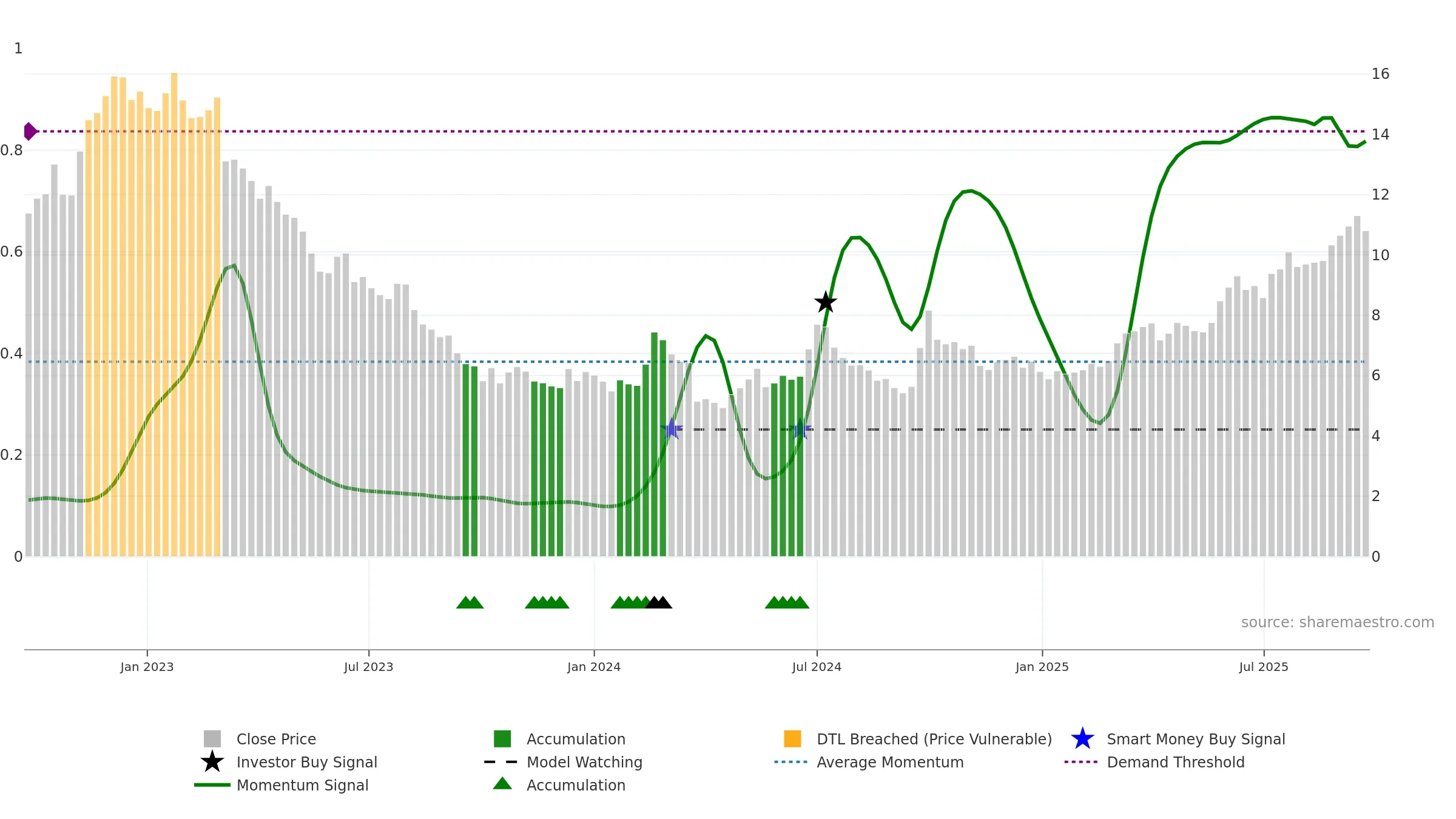
Task: Click the green Accumulation square legend icon
Action: click(x=502, y=739)
